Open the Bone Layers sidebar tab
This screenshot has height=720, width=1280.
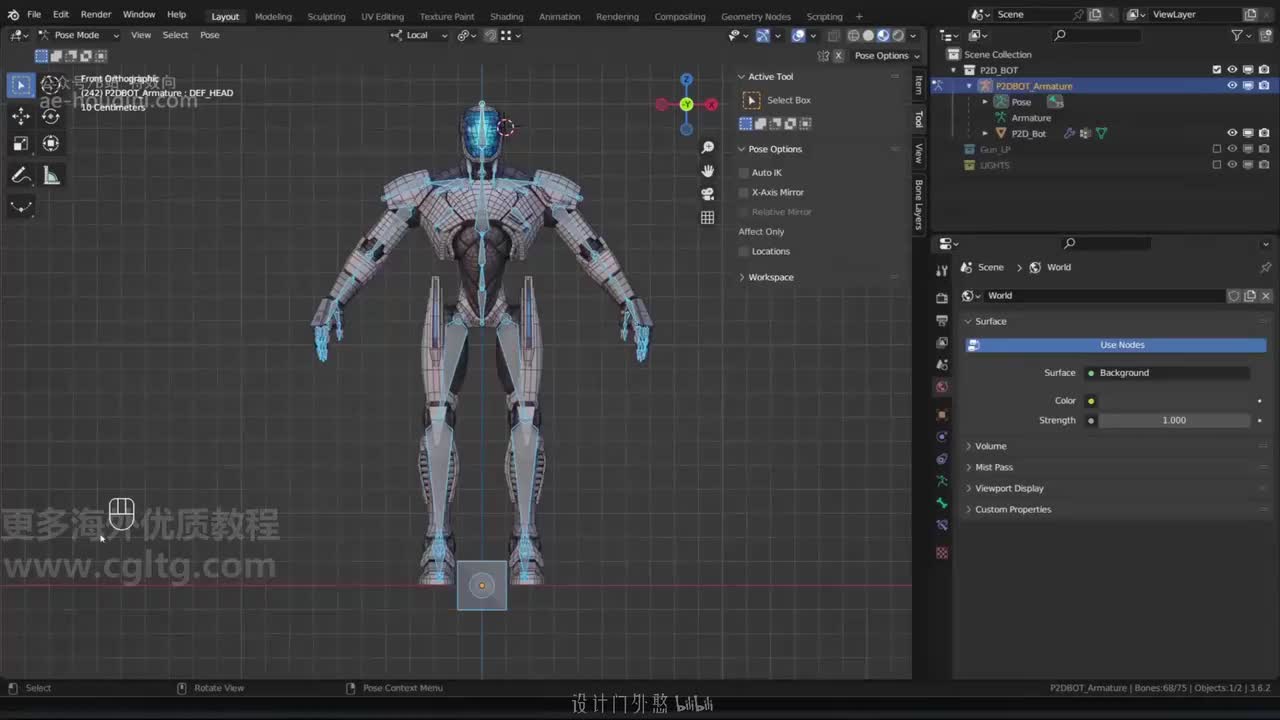point(919,204)
